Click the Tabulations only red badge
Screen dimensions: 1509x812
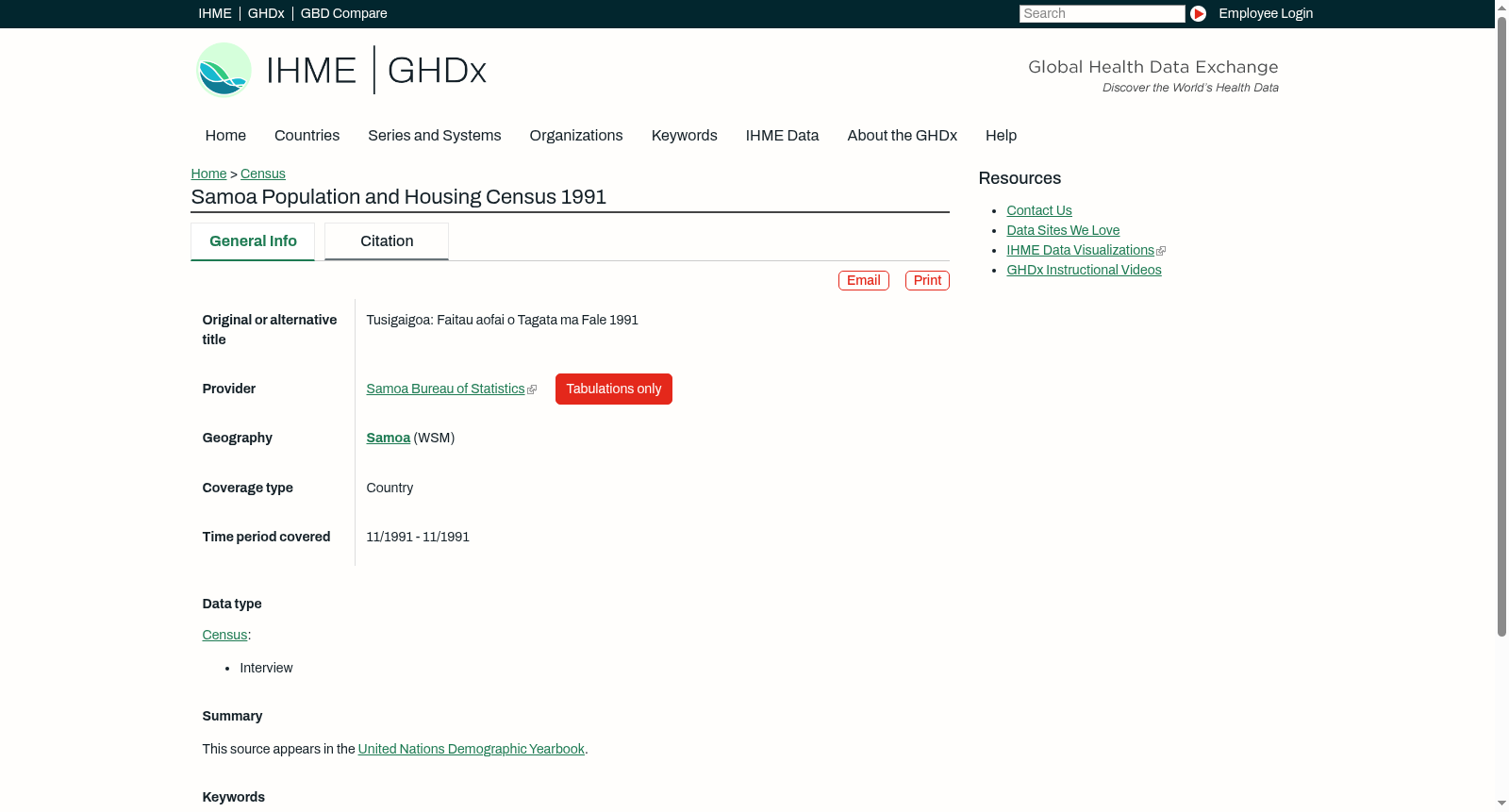(614, 389)
